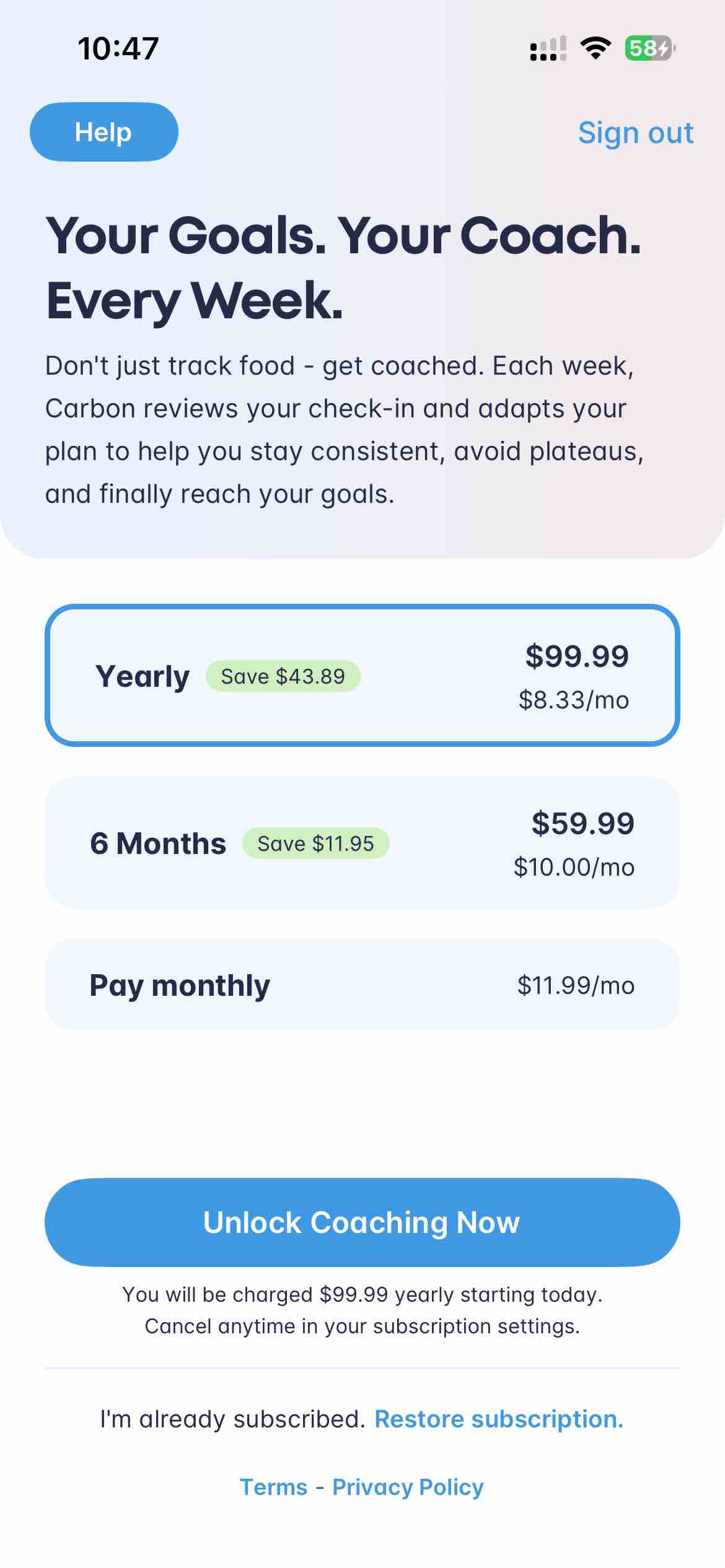Tap the $59.99 six-month price
The image size is (725, 1568).
click(582, 824)
